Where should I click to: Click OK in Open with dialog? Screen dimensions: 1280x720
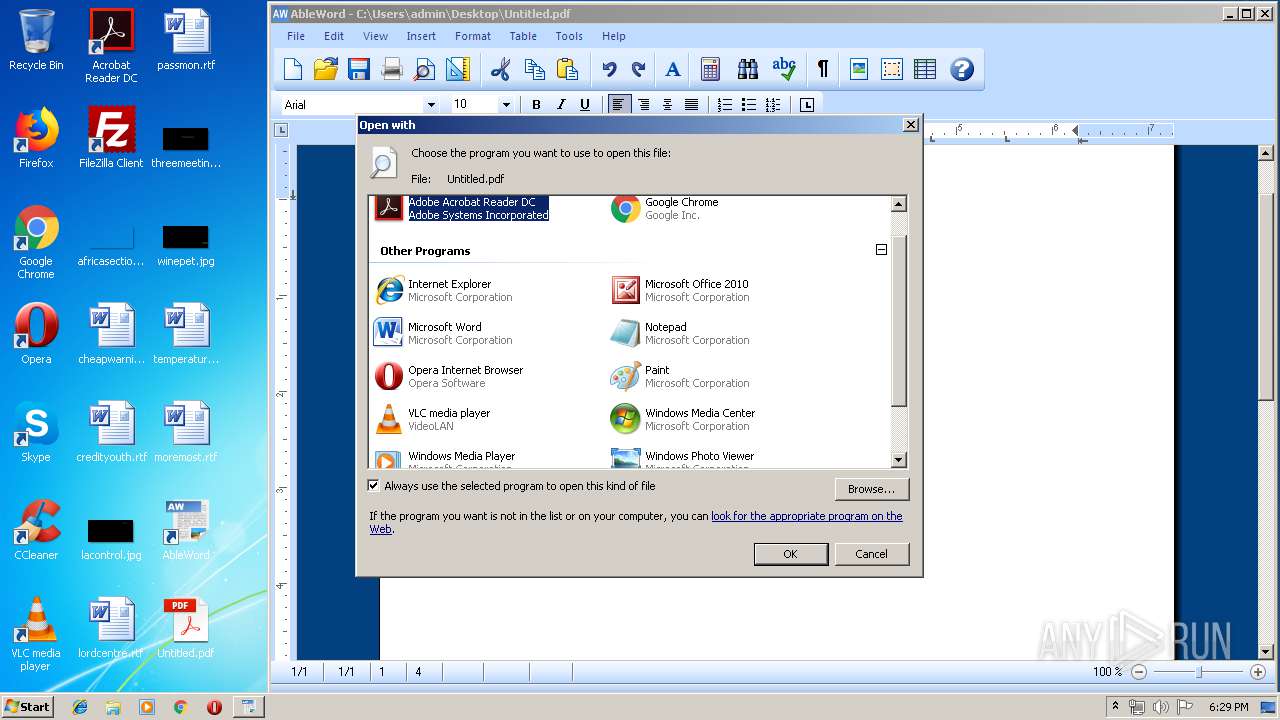[790, 554]
